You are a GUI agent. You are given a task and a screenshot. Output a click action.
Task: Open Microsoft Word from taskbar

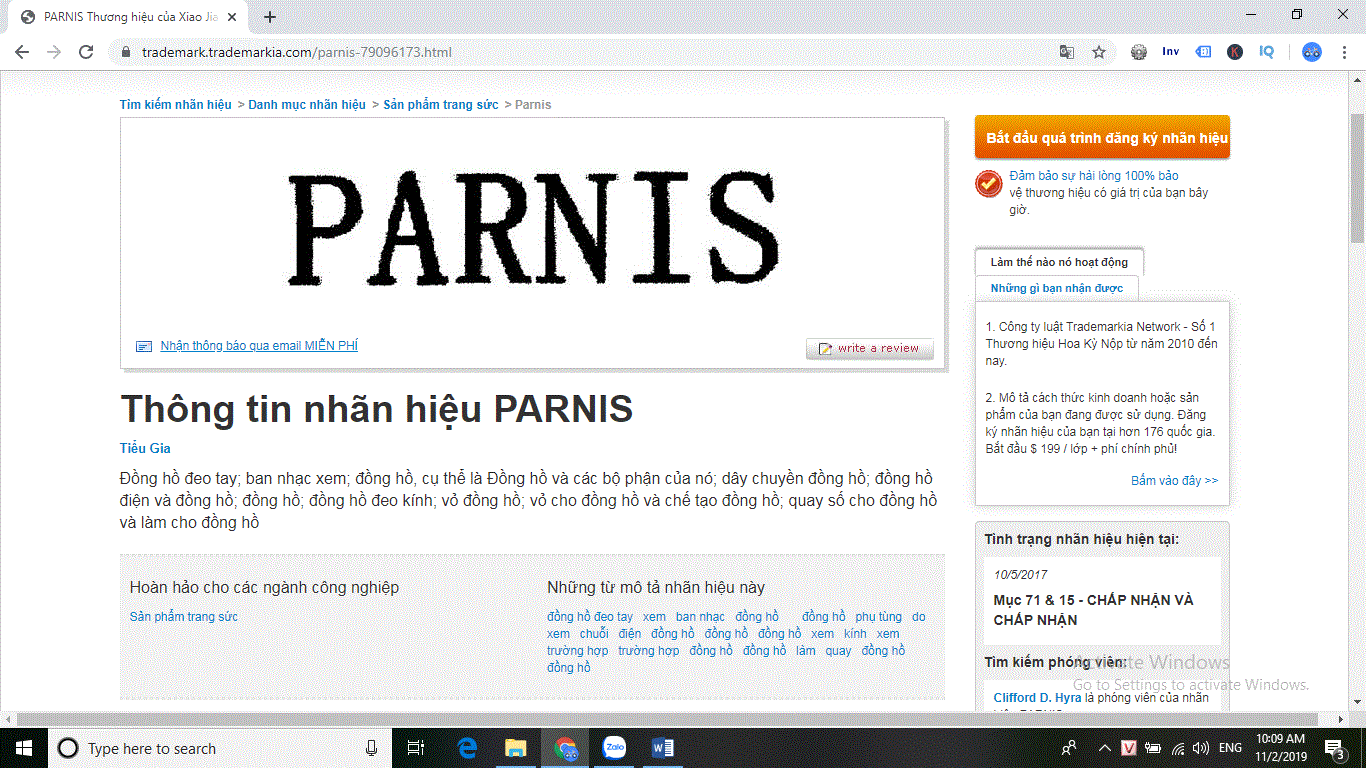click(x=662, y=748)
